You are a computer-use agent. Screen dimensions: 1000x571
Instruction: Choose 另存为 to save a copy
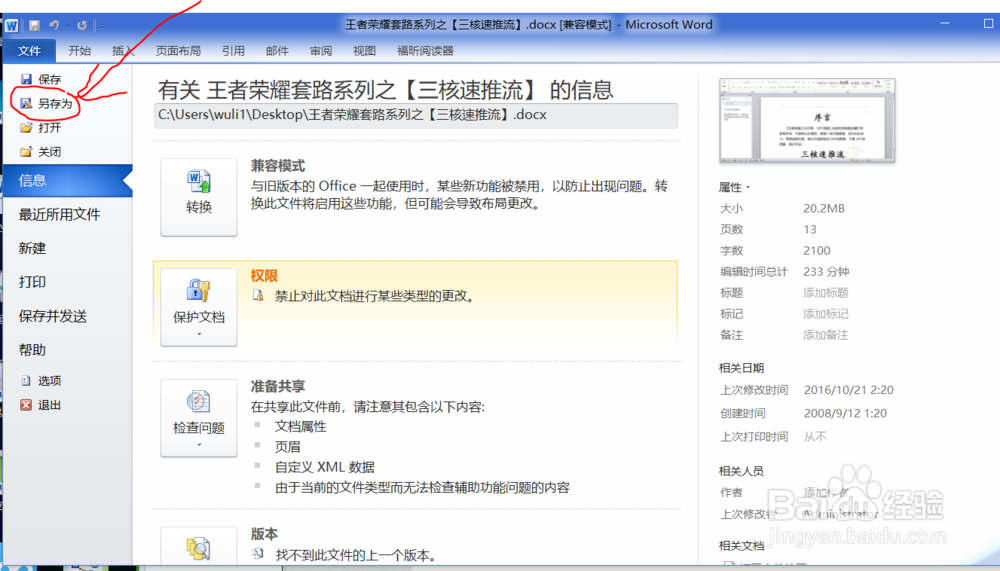pos(46,103)
